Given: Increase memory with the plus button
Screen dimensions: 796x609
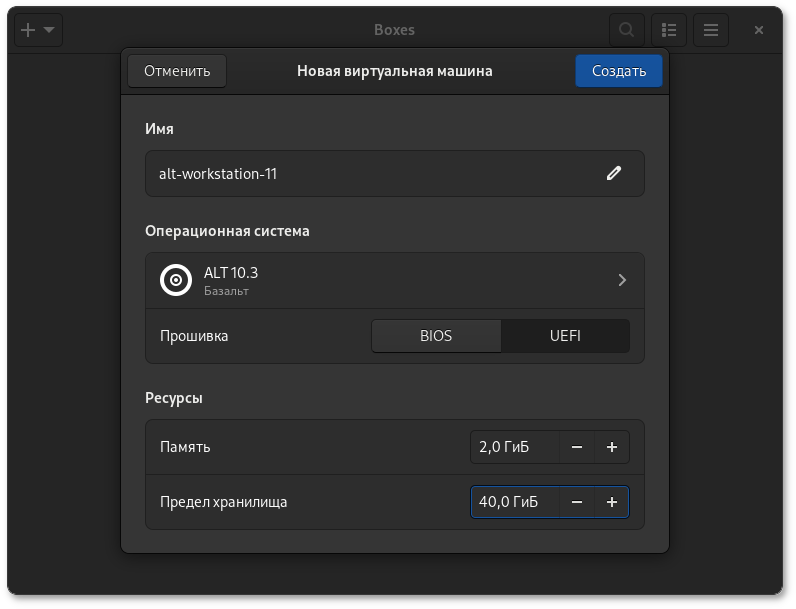Looking at the screenshot, I should coord(612,447).
